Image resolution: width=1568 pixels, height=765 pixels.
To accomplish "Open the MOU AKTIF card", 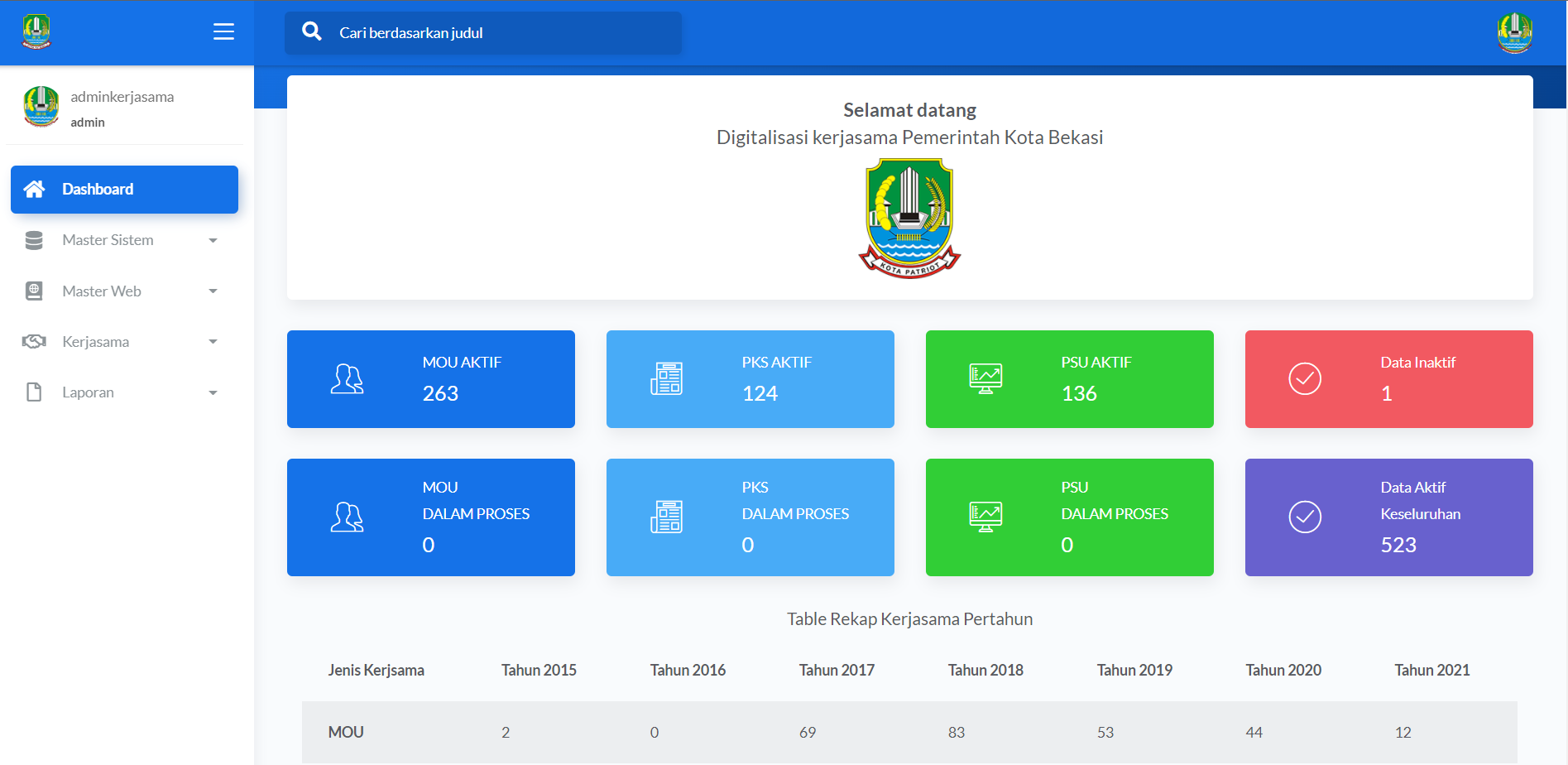I will (430, 379).
